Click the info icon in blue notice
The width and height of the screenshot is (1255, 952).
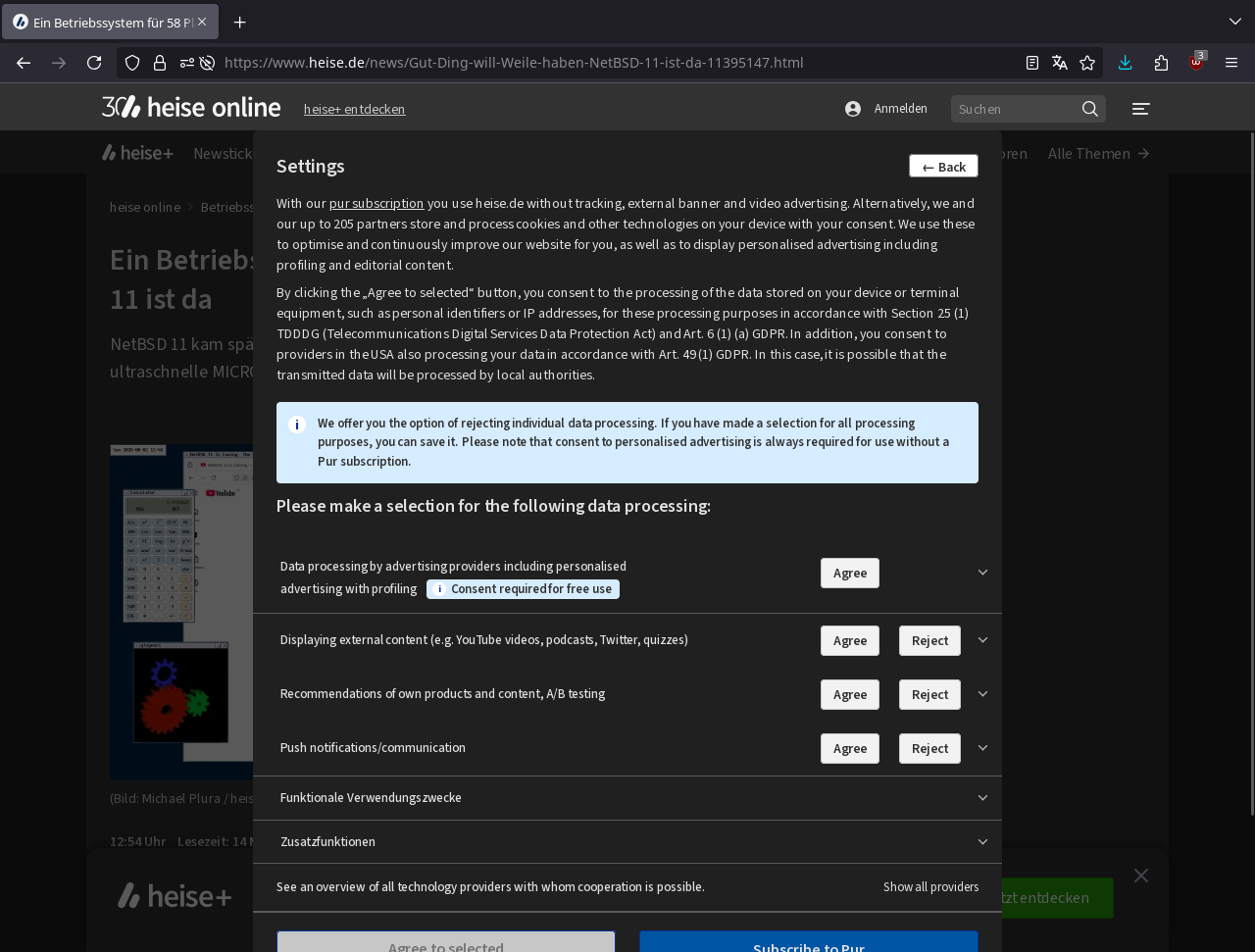point(296,425)
